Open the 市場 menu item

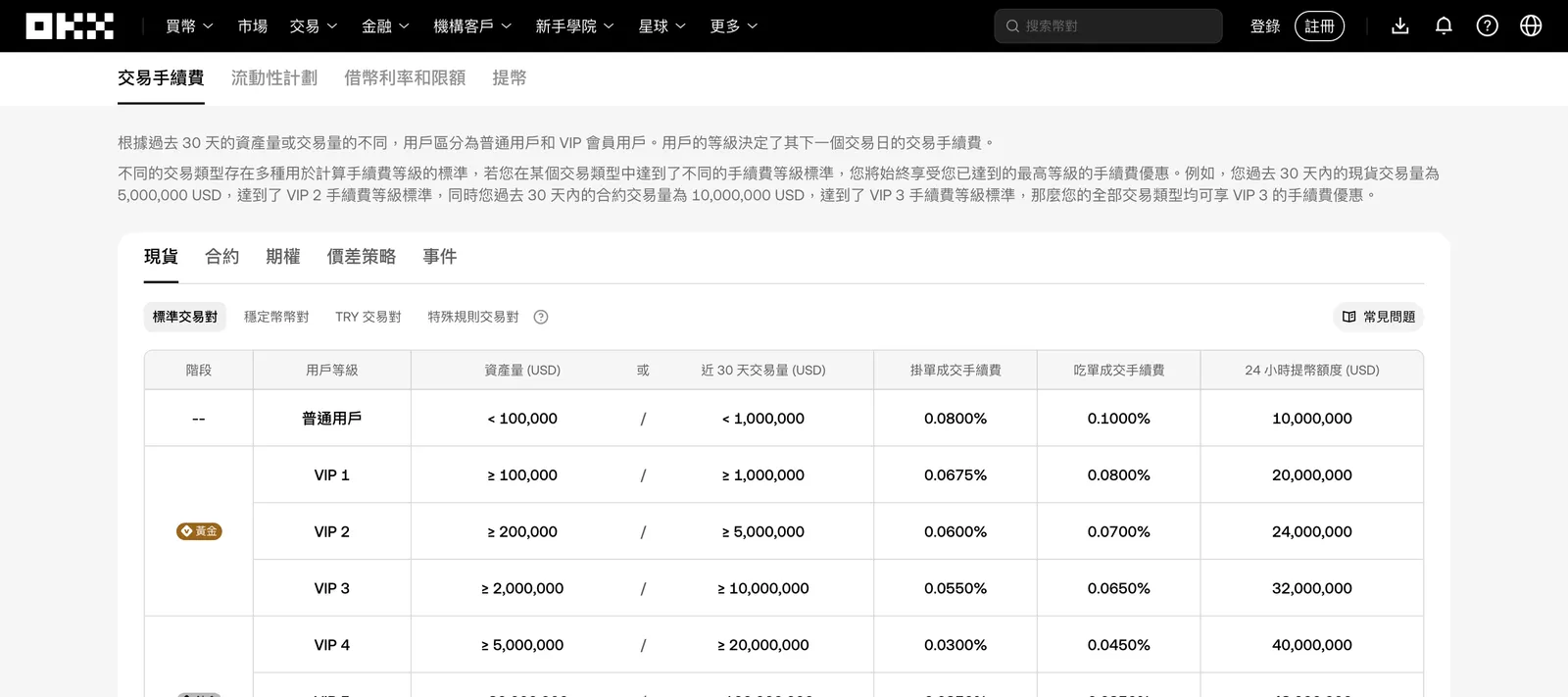252,26
